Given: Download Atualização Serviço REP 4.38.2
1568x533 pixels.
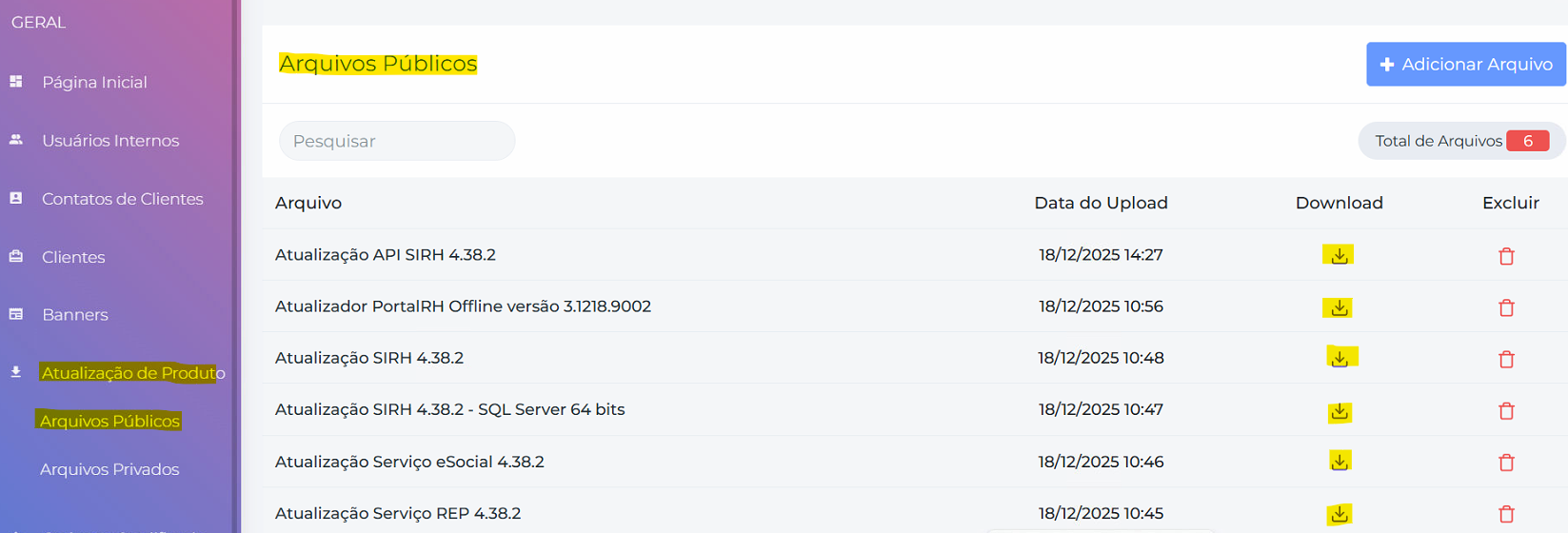Looking at the screenshot, I should 1340,514.
